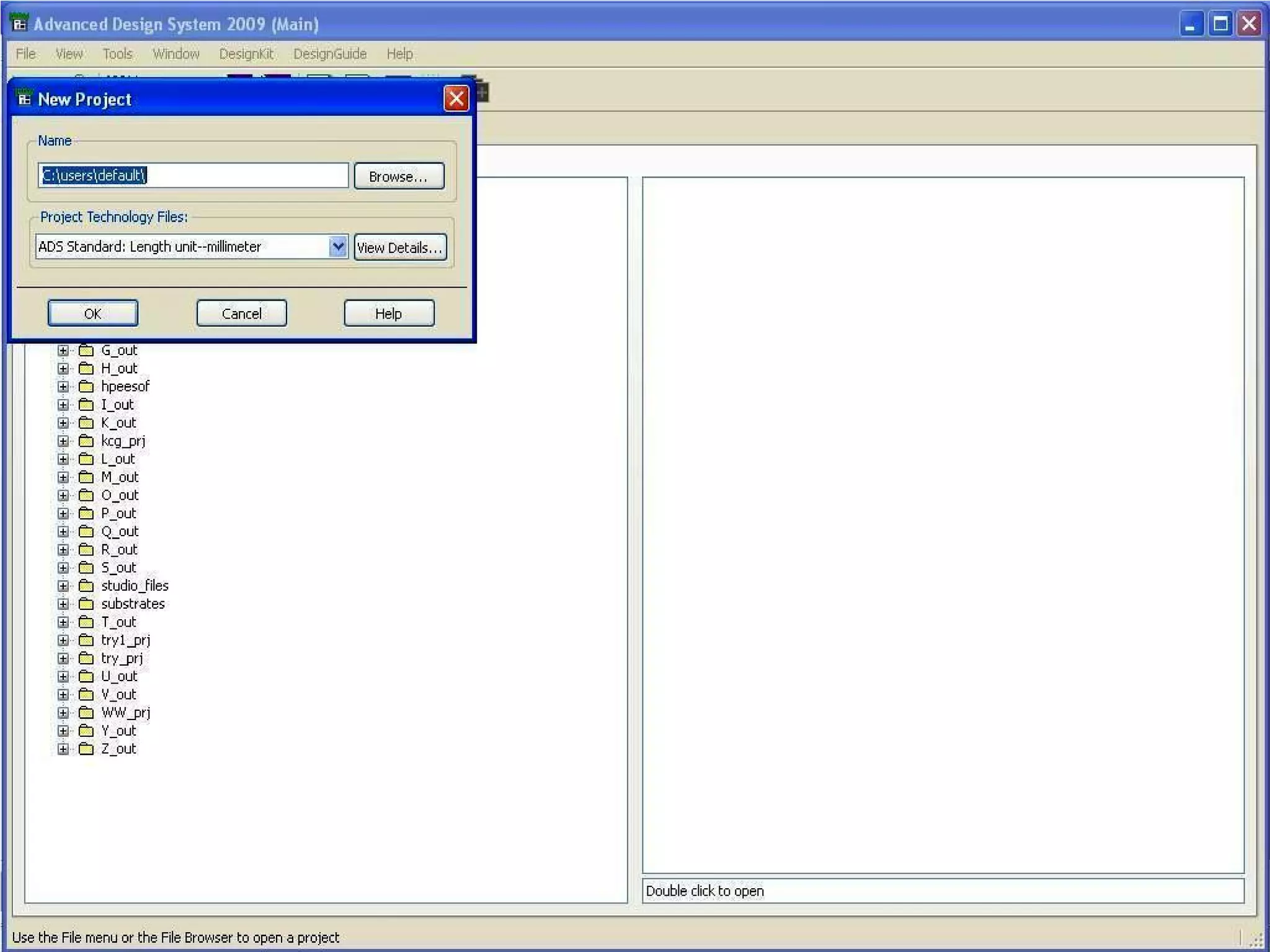
Task: Open the DesignKit menu
Action: click(x=246, y=54)
